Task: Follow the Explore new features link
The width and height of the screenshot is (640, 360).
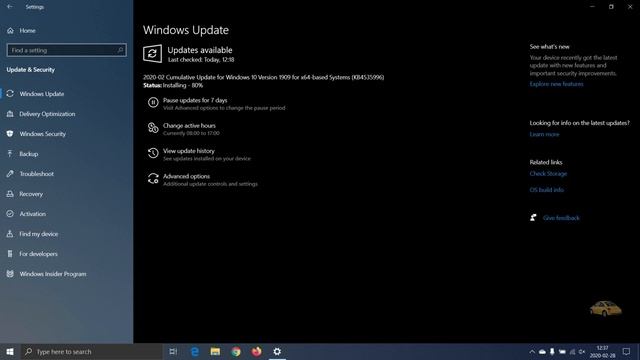Action: (556, 84)
